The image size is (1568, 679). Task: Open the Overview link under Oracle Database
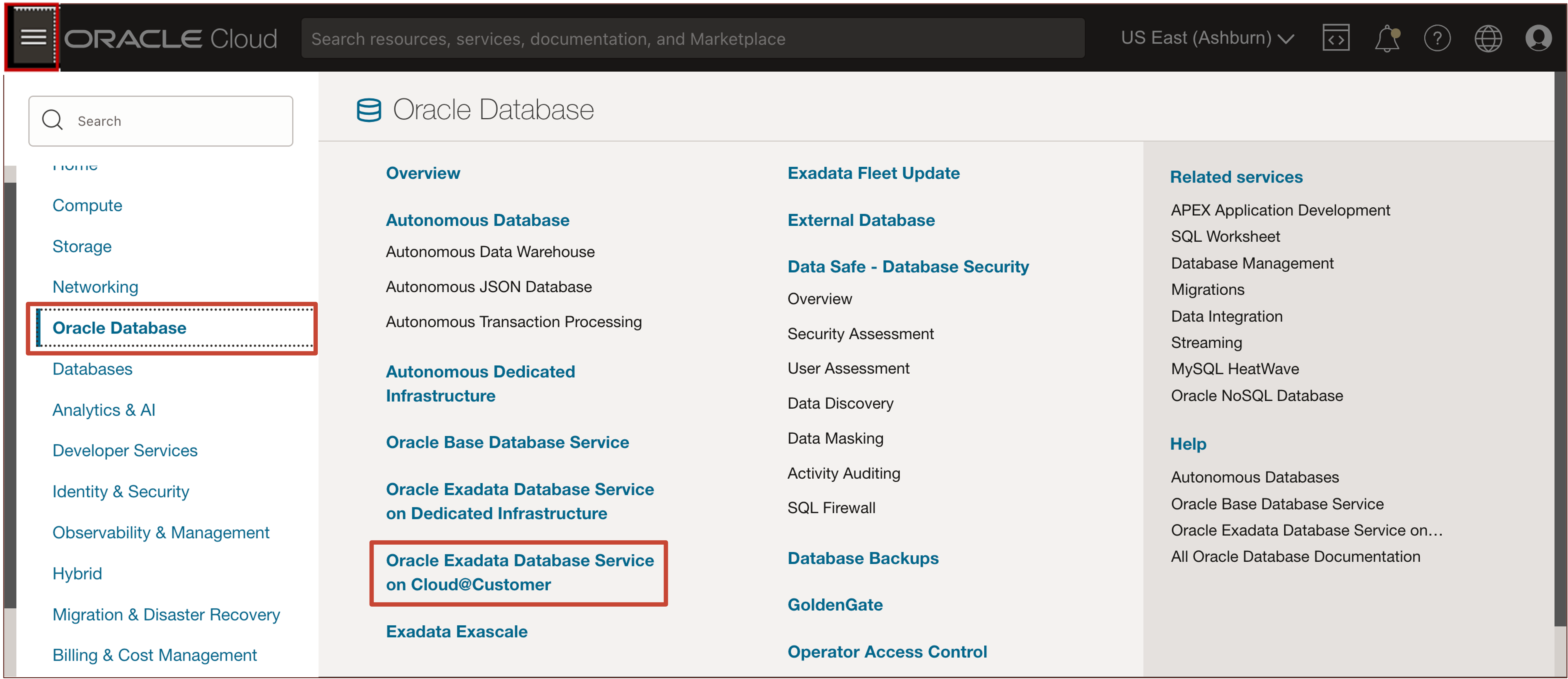423,173
